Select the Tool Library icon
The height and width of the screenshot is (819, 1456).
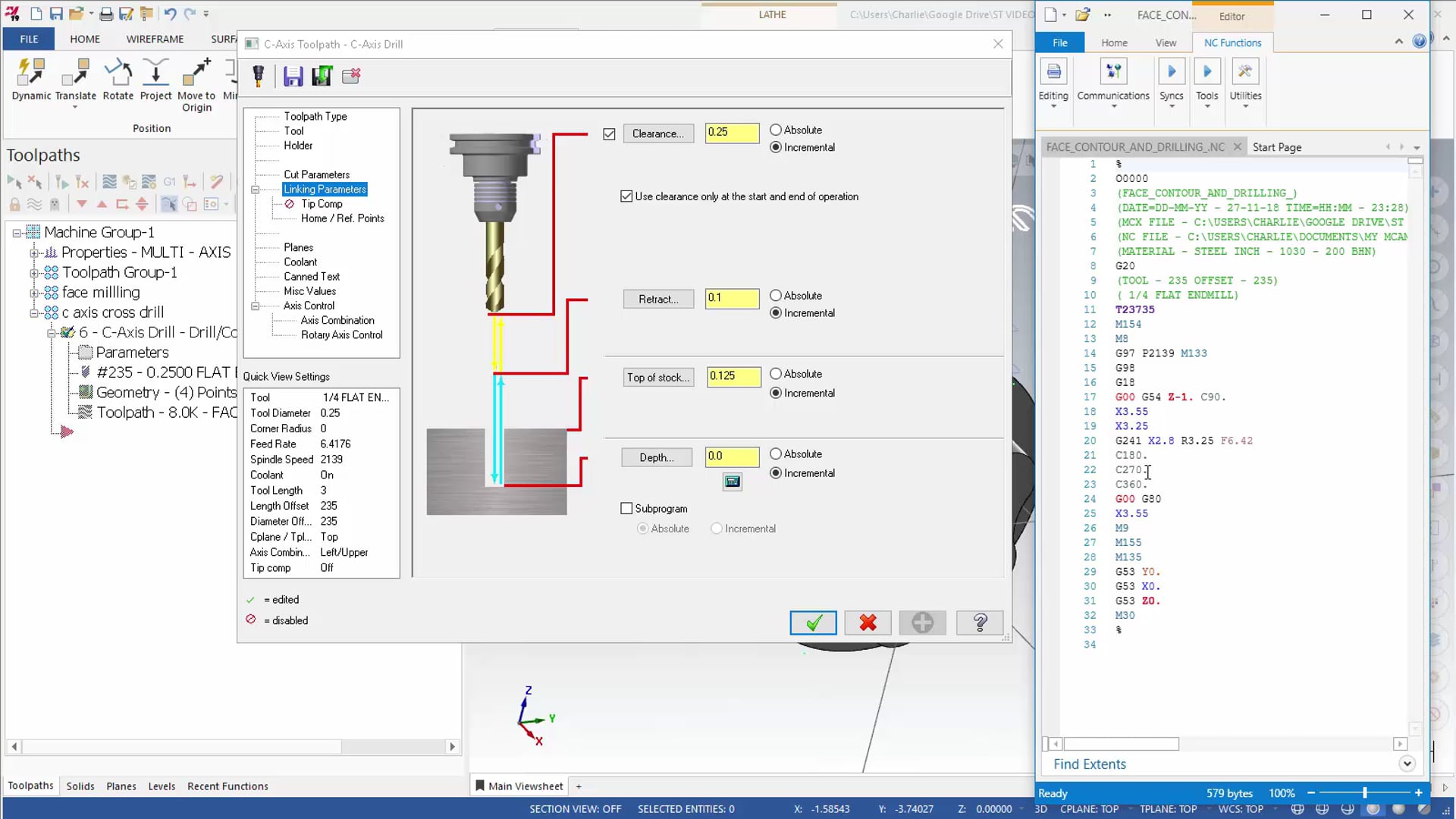click(258, 76)
